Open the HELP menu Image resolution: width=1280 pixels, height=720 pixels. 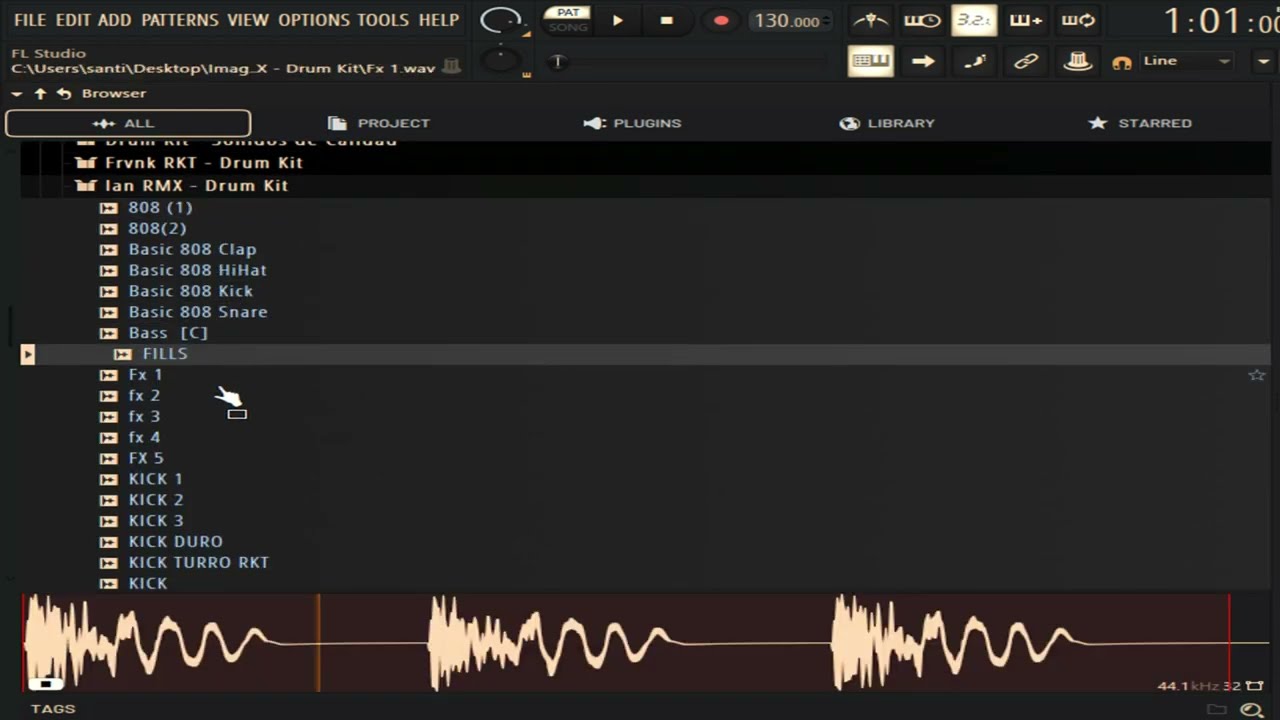coord(438,20)
